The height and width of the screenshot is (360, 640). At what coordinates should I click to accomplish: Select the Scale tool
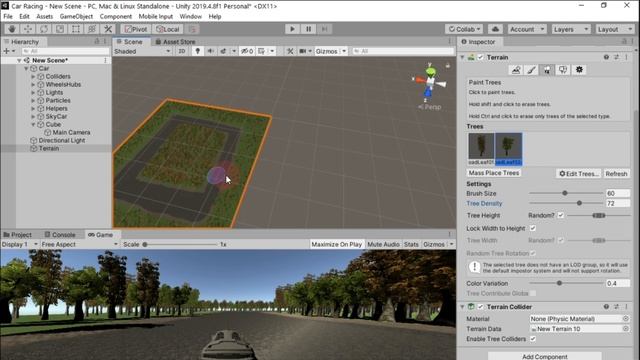pos(60,29)
